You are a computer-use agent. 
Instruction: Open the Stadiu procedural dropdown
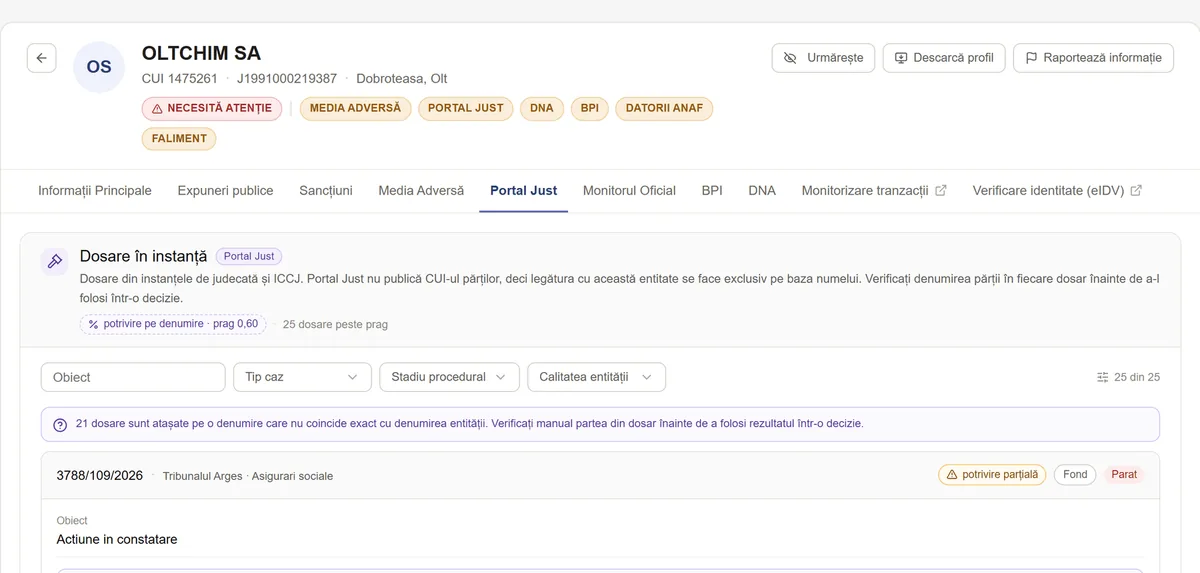coord(449,377)
